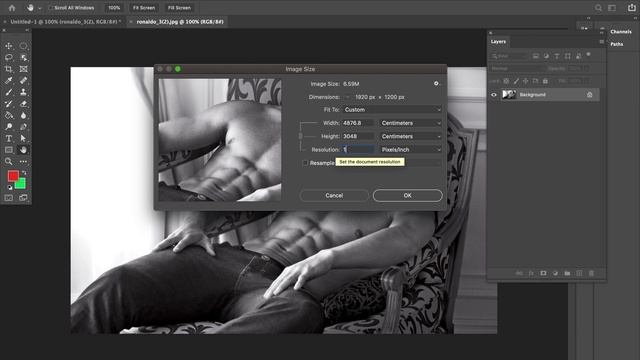Select the Pen tool
Screen dimensions: 640x360
(23, 127)
